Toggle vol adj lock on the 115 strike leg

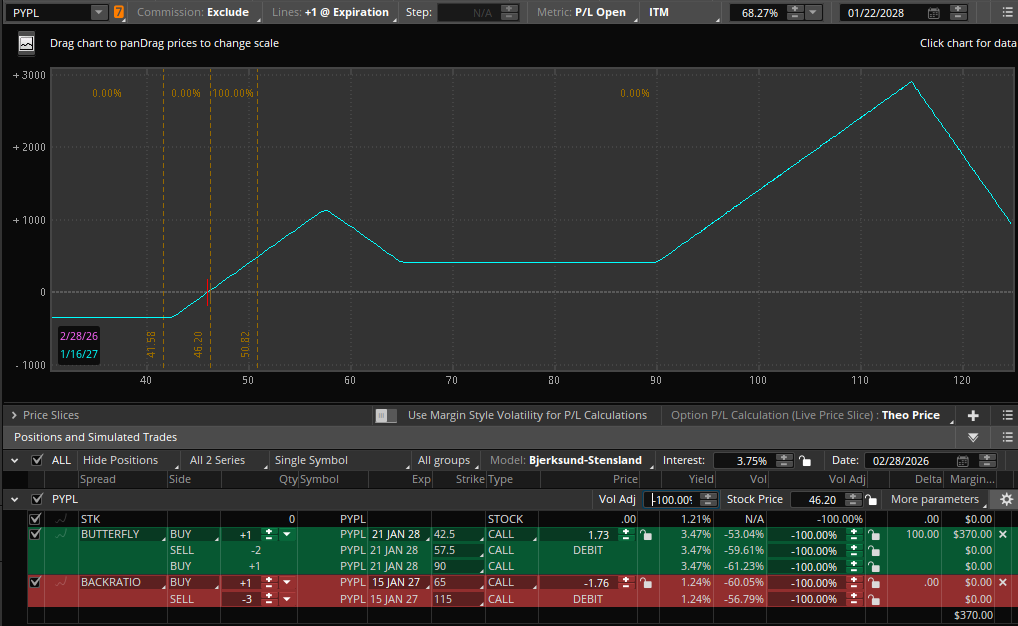click(x=875, y=599)
